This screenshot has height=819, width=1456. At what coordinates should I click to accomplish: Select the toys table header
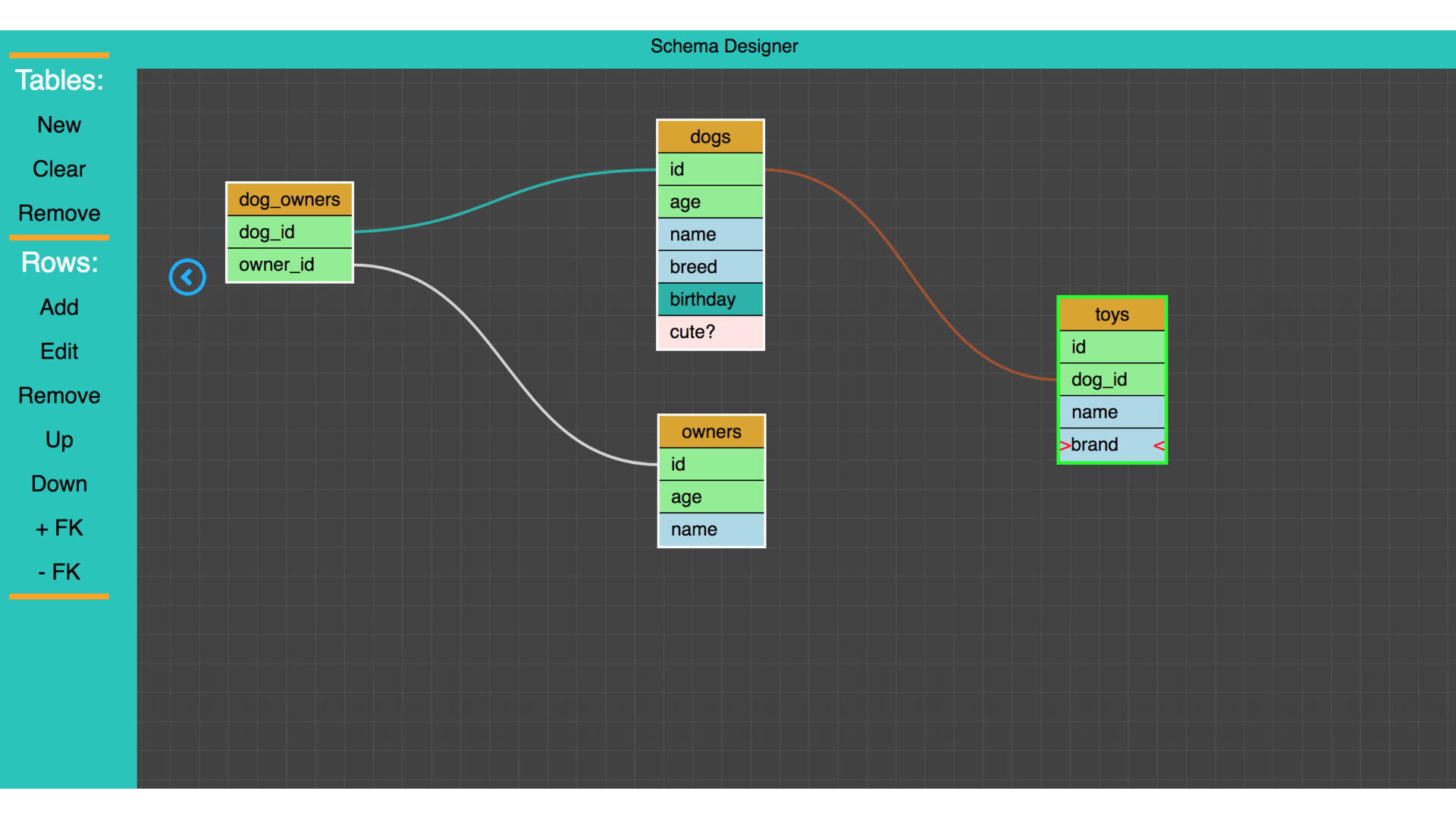point(1112,314)
